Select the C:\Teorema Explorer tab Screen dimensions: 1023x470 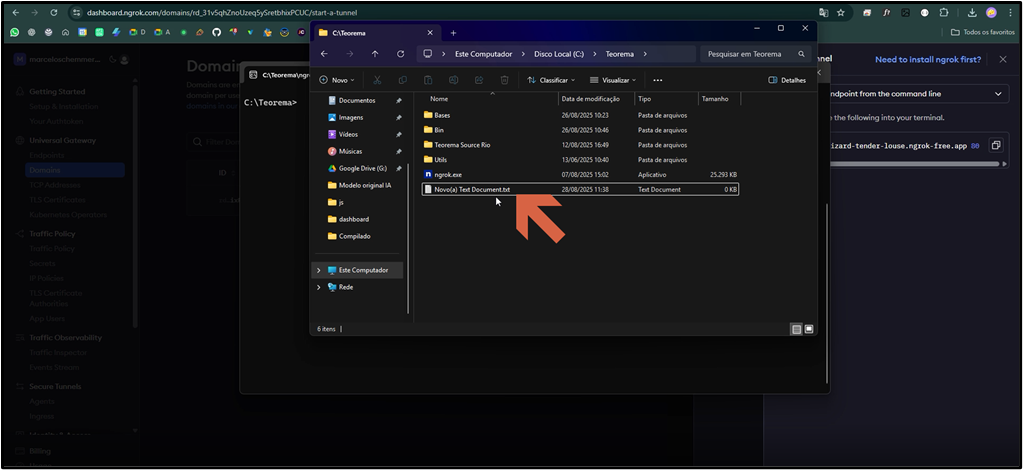[374, 33]
